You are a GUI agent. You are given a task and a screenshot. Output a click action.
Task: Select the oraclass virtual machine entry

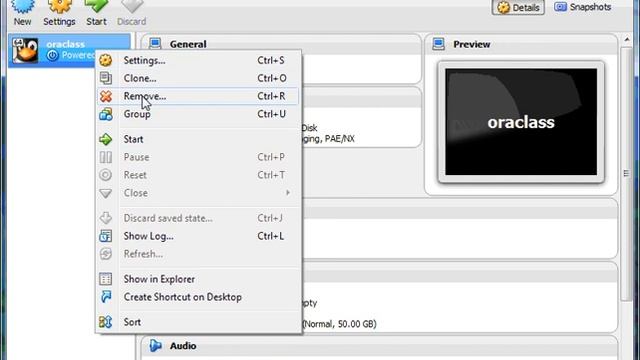(x=69, y=50)
